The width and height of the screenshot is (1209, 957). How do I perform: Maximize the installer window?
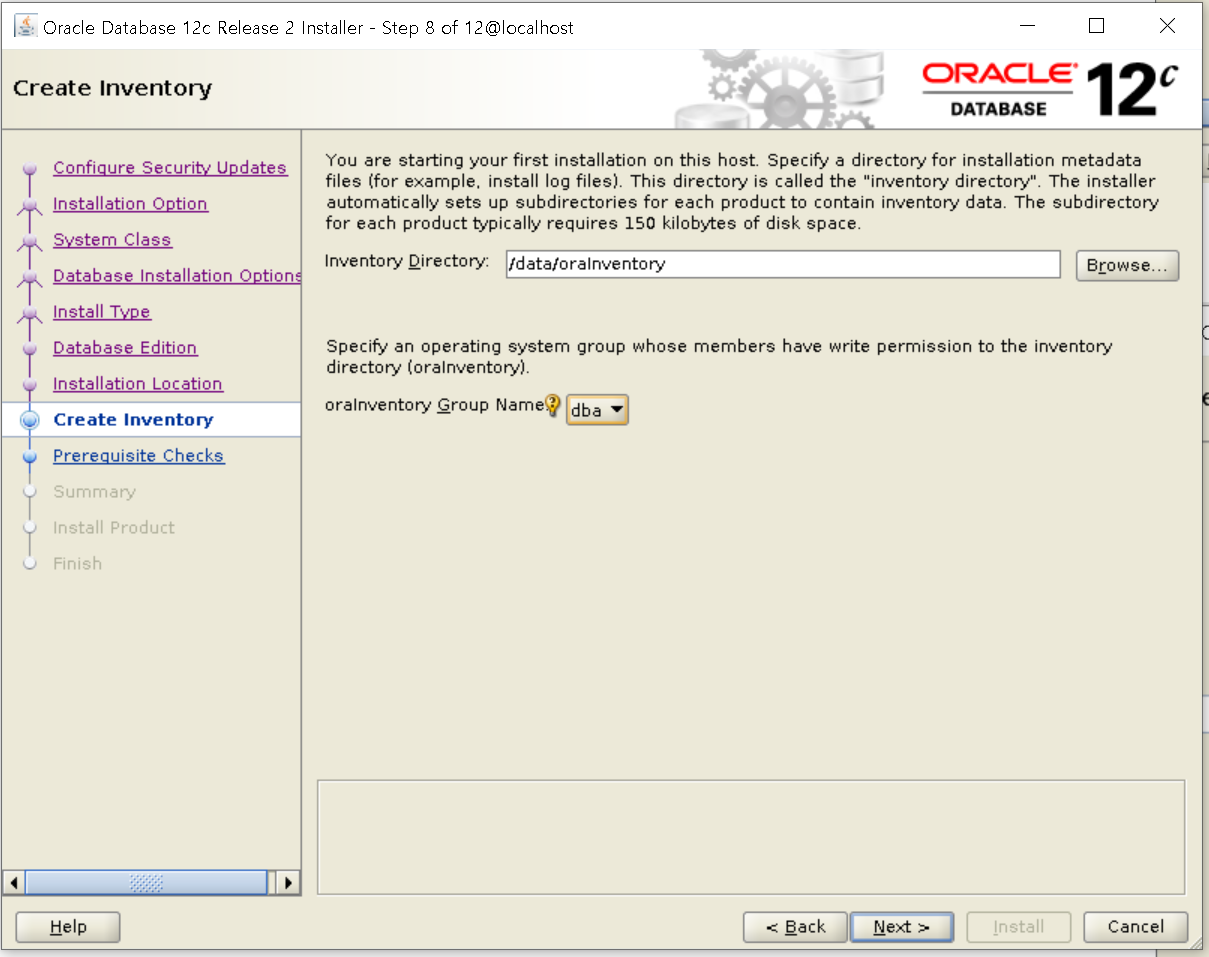1096,27
